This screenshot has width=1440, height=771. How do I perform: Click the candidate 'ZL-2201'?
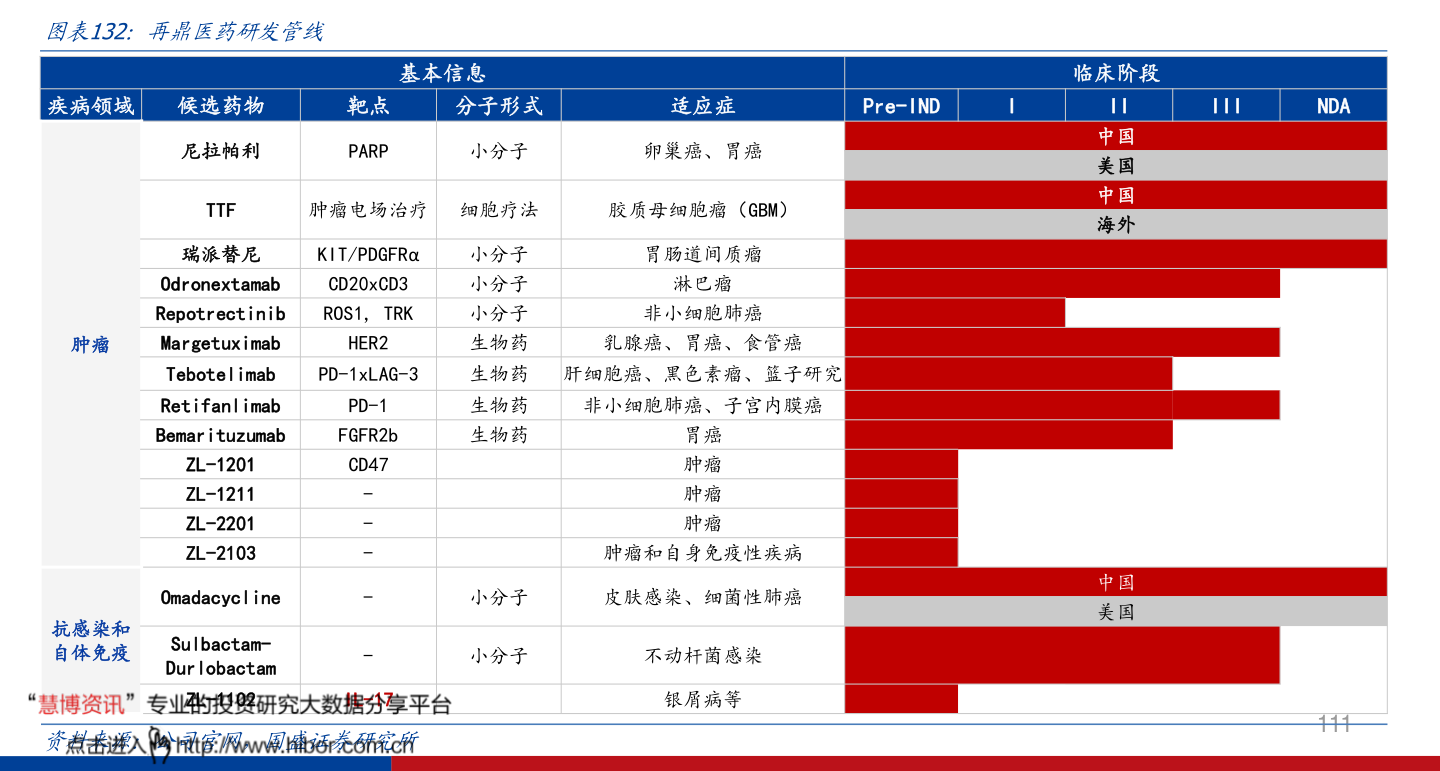(x=220, y=523)
